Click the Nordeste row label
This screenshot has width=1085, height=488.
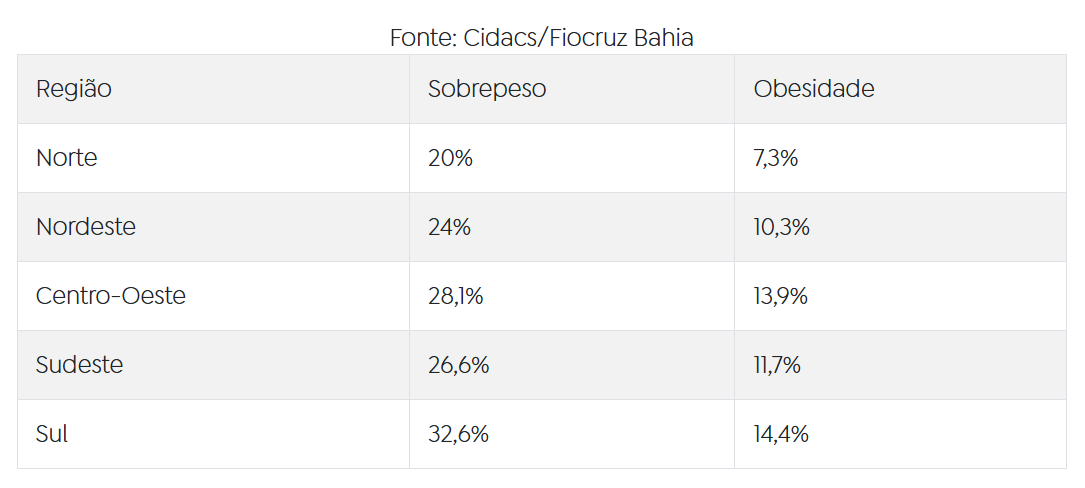pyautogui.click(x=86, y=227)
